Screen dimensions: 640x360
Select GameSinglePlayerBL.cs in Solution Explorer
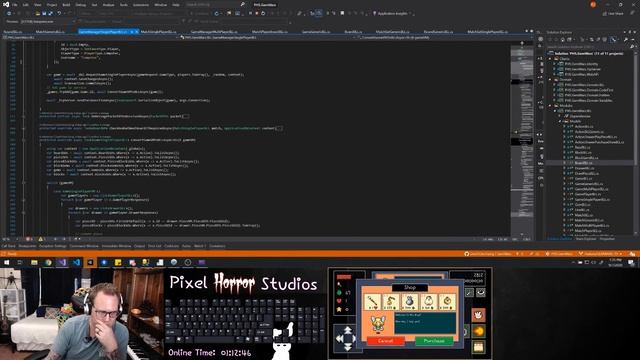(x=592, y=200)
